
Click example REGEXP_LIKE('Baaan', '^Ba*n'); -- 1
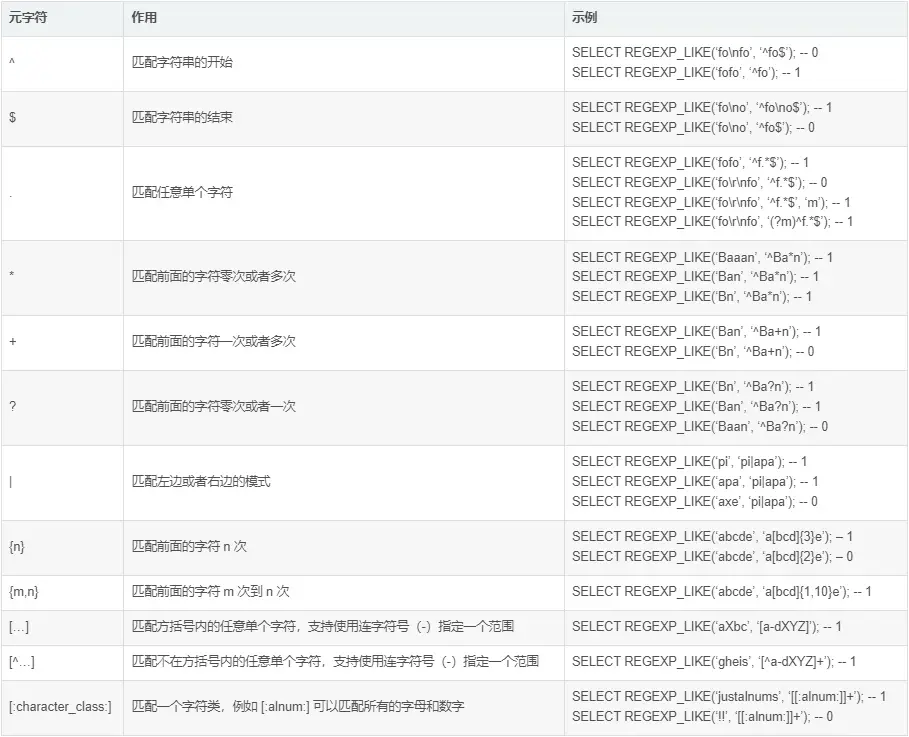(703, 257)
